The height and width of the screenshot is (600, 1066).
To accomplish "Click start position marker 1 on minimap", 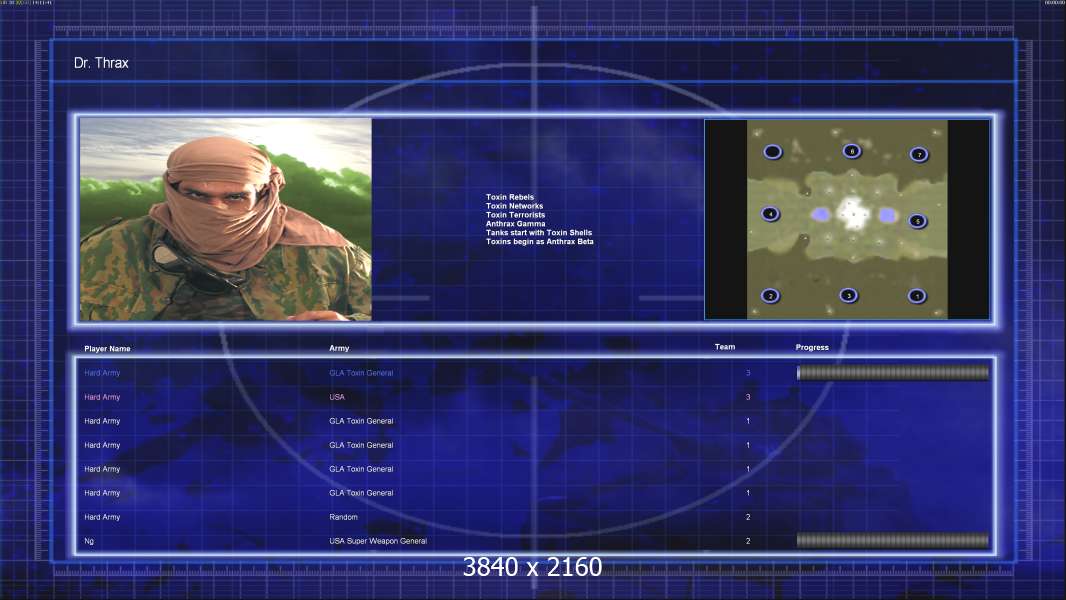I will (917, 296).
